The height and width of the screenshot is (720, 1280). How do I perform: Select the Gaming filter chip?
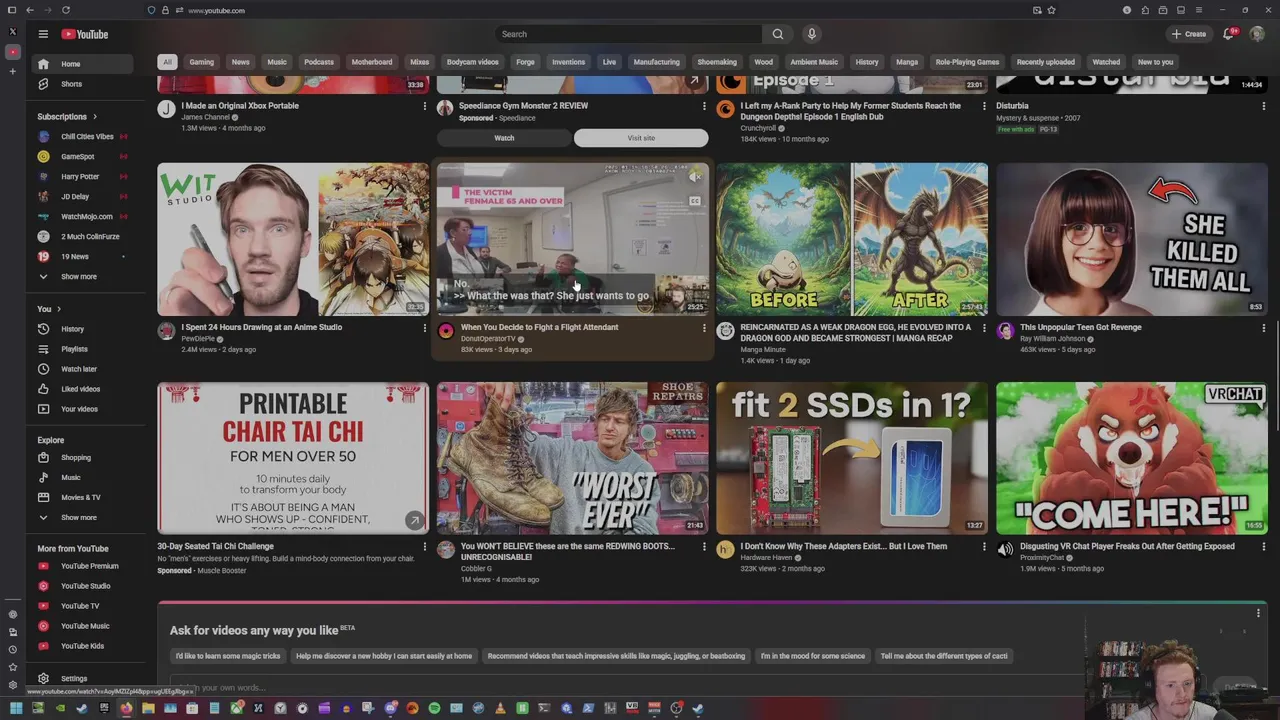pos(201,62)
